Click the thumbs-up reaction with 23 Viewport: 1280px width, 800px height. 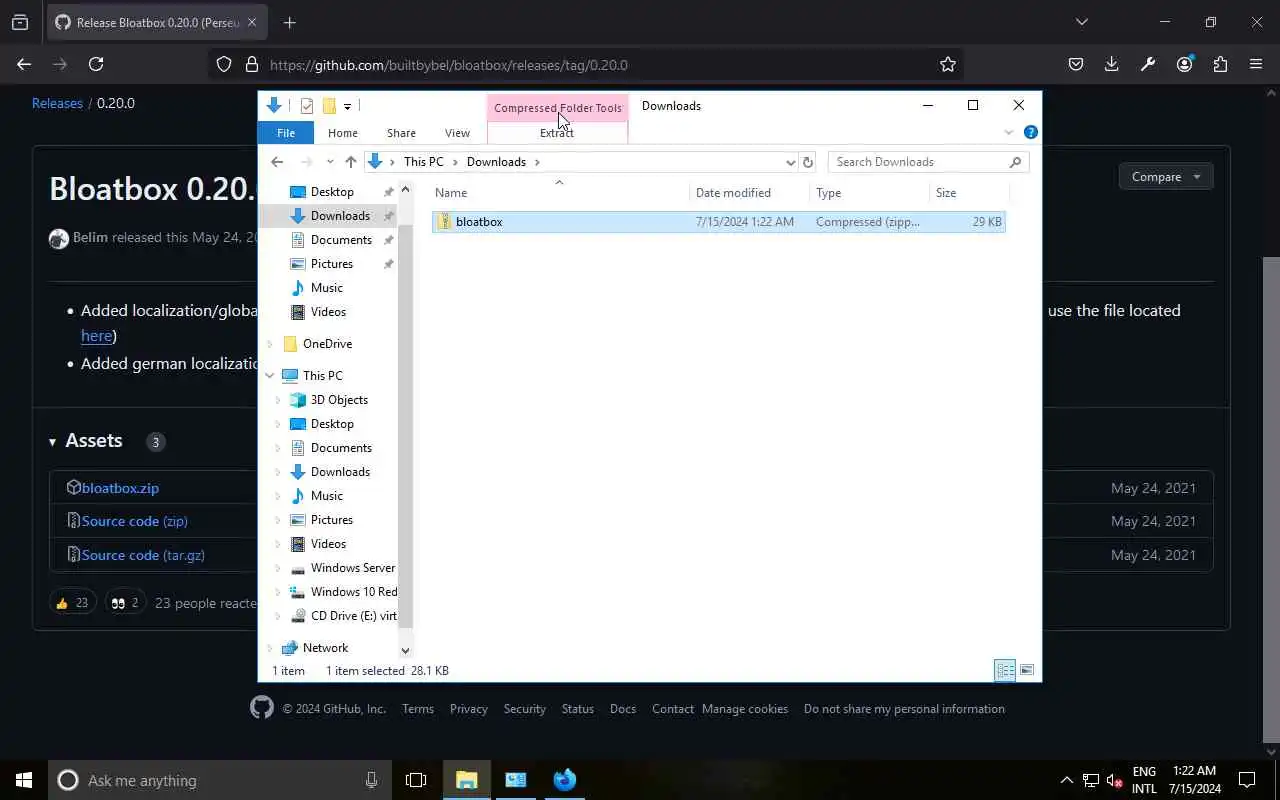(72, 603)
